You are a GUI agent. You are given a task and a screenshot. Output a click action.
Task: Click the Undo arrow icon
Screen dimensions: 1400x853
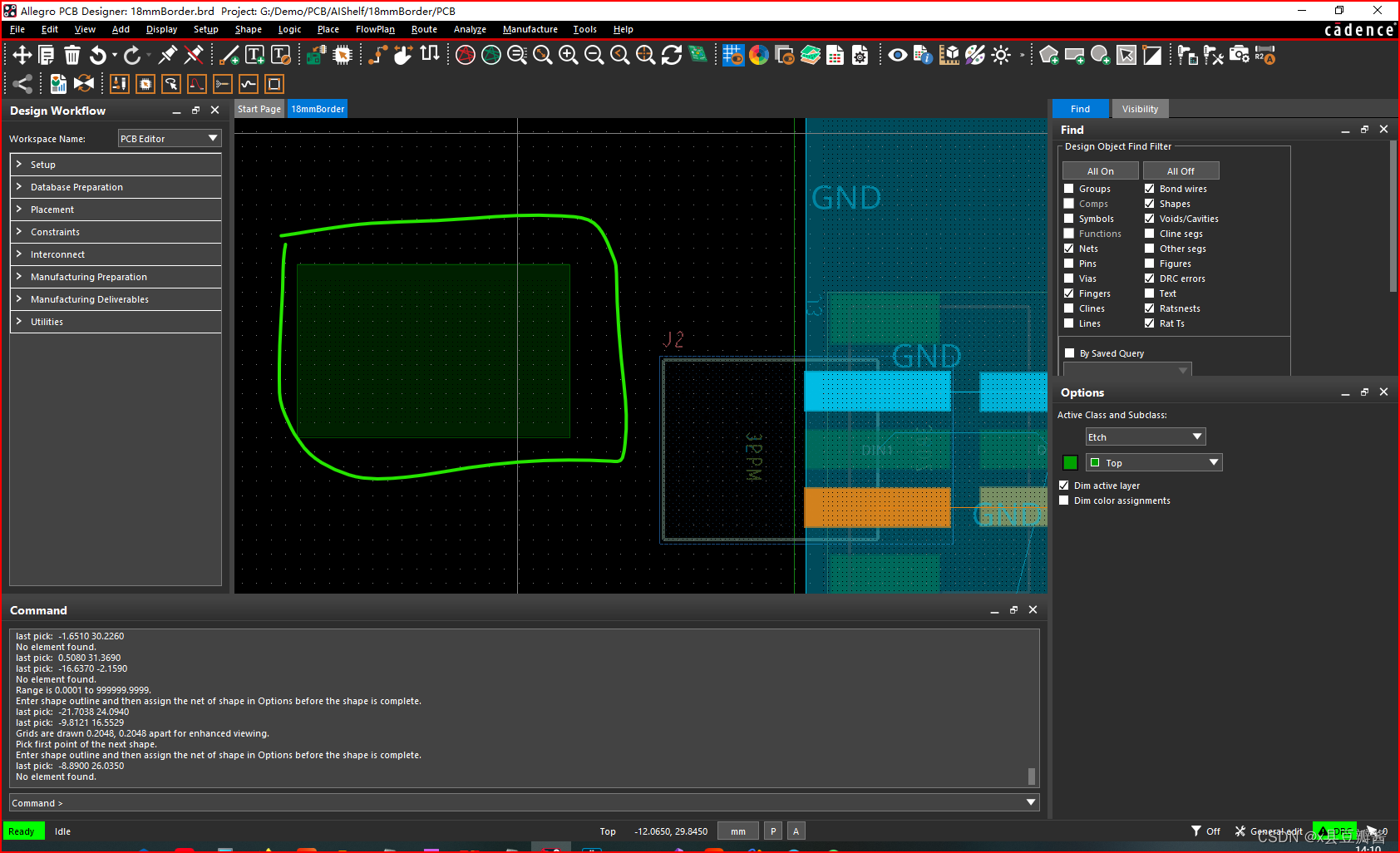[98, 55]
